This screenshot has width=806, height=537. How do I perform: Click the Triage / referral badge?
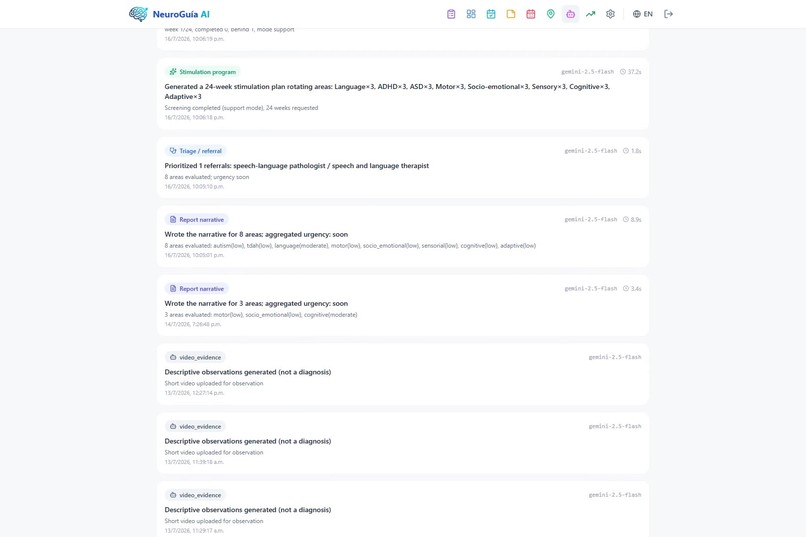195,151
